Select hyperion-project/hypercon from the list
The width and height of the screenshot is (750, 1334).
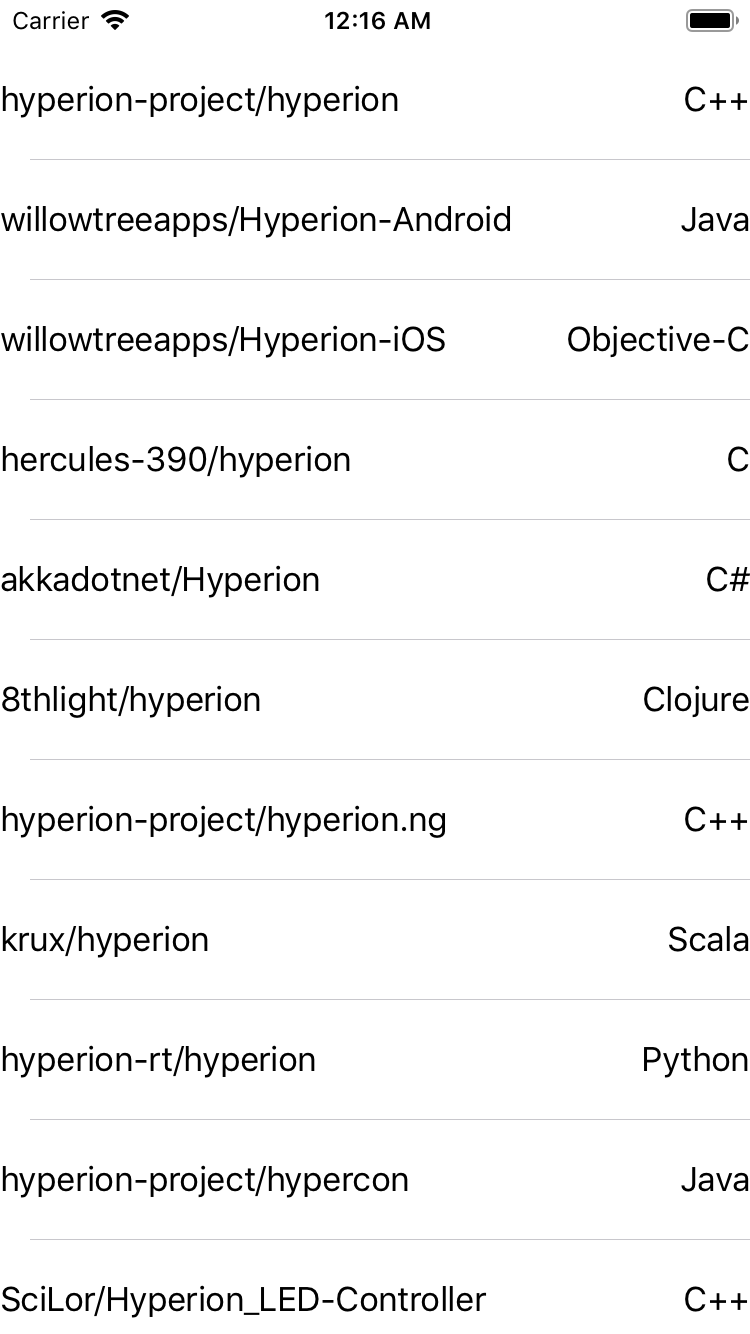(x=204, y=1179)
